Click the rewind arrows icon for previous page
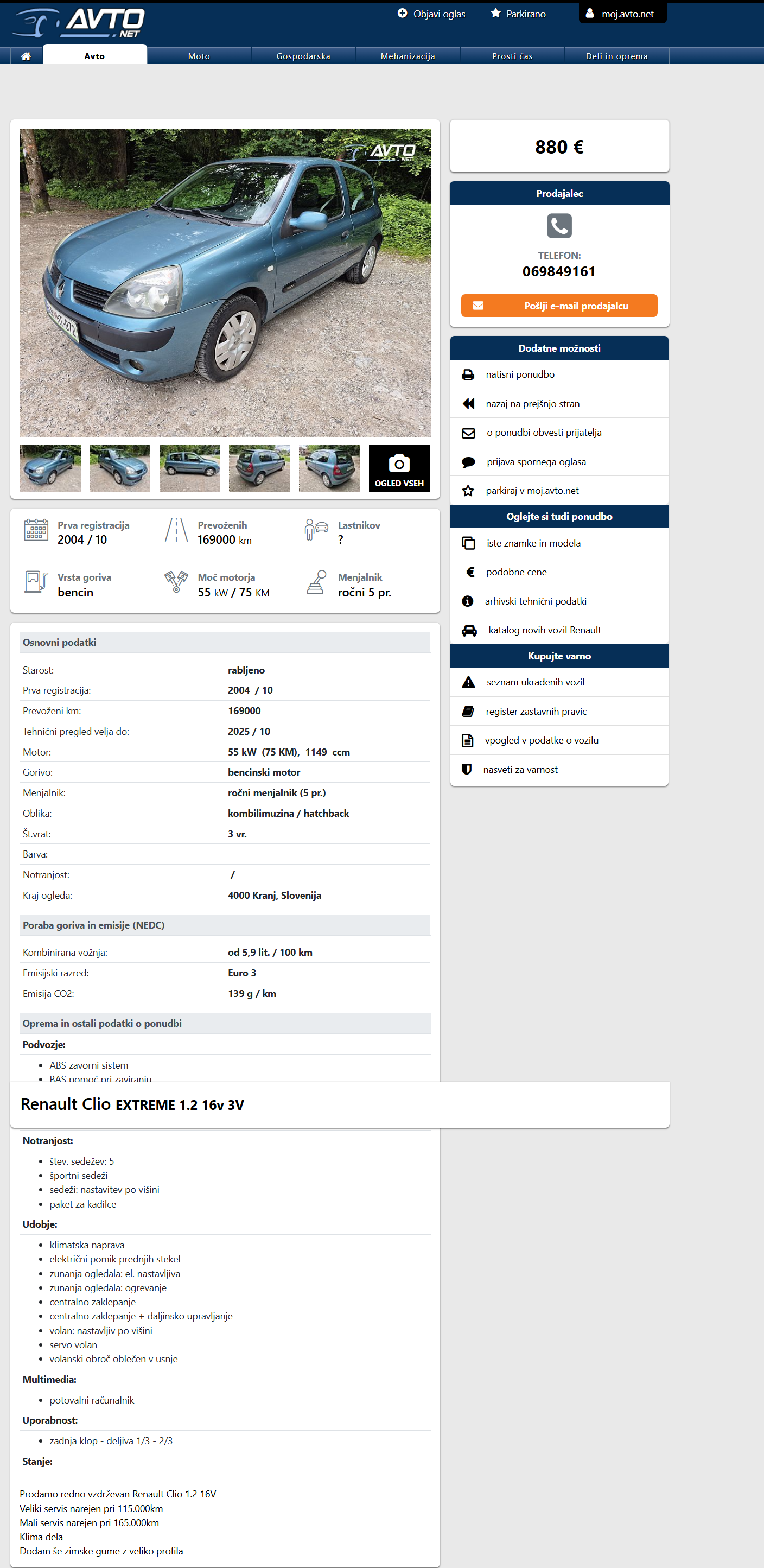The width and height of the screenshot is (764, 1568). coord(468,404)
